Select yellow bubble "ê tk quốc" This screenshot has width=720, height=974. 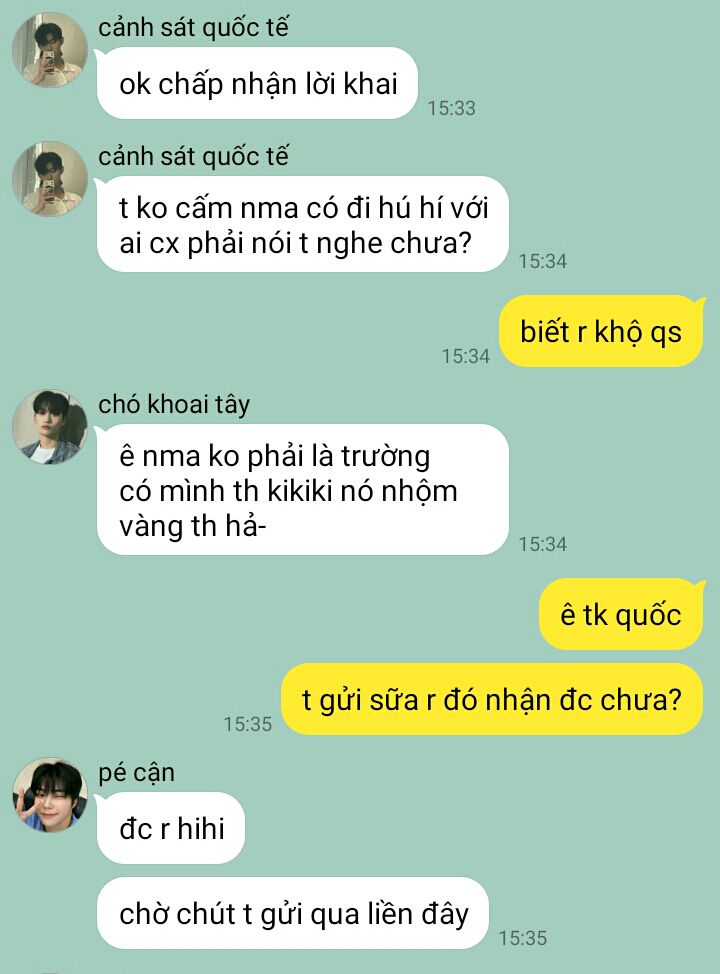tap(621, 614)
